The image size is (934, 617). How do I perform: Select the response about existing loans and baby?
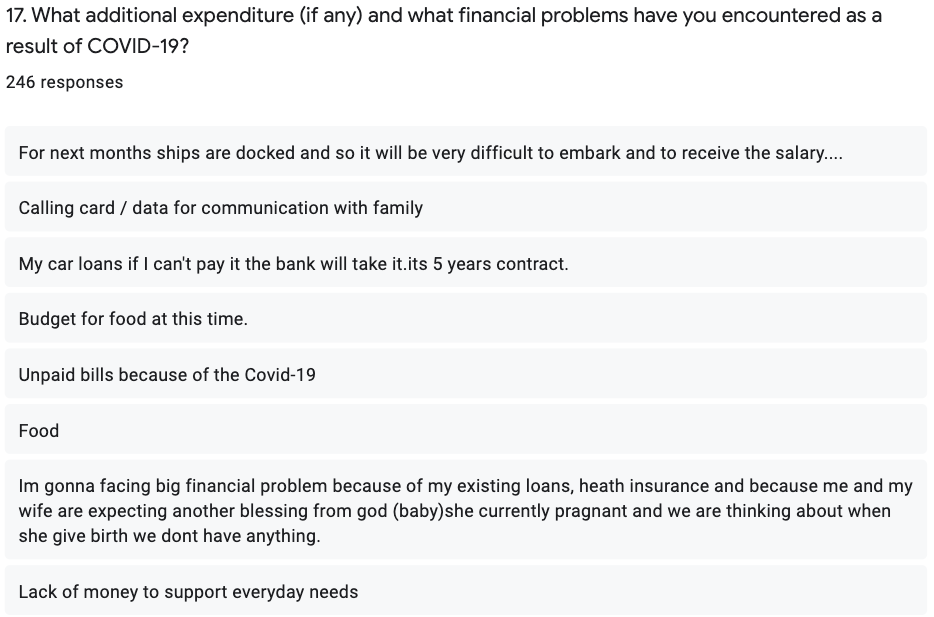coord(465,511)
